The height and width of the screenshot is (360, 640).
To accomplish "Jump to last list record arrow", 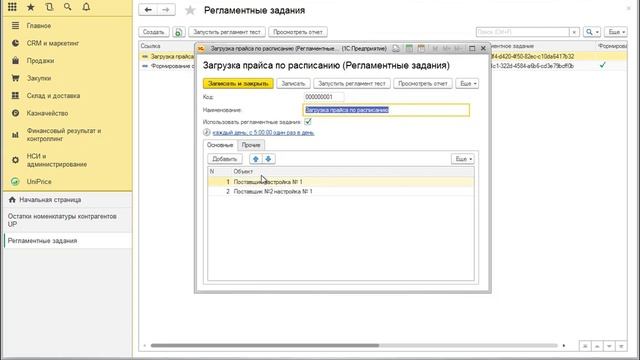I will pos(621,346).
